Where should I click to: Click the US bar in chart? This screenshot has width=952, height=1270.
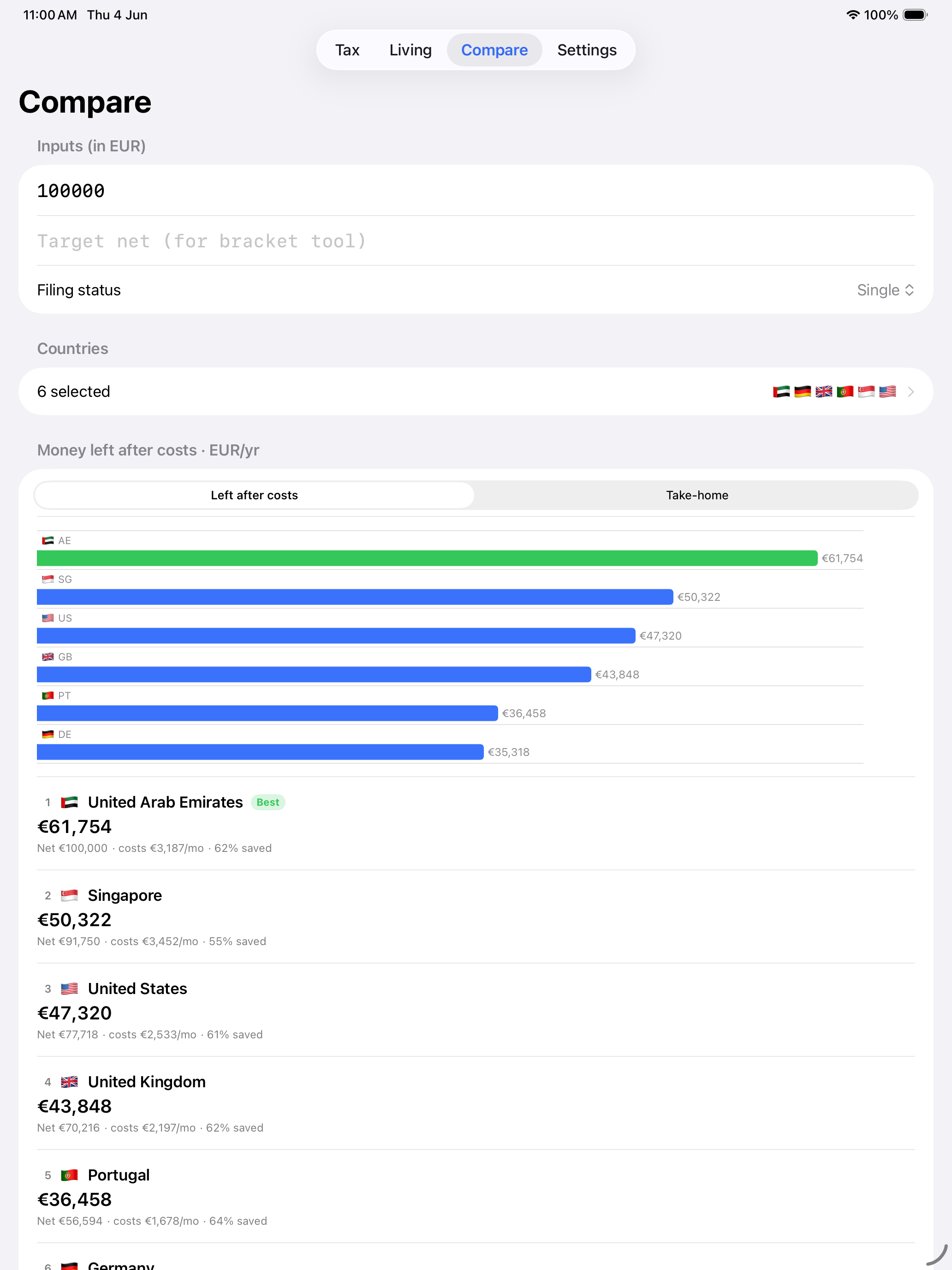(x=336, y=635)
